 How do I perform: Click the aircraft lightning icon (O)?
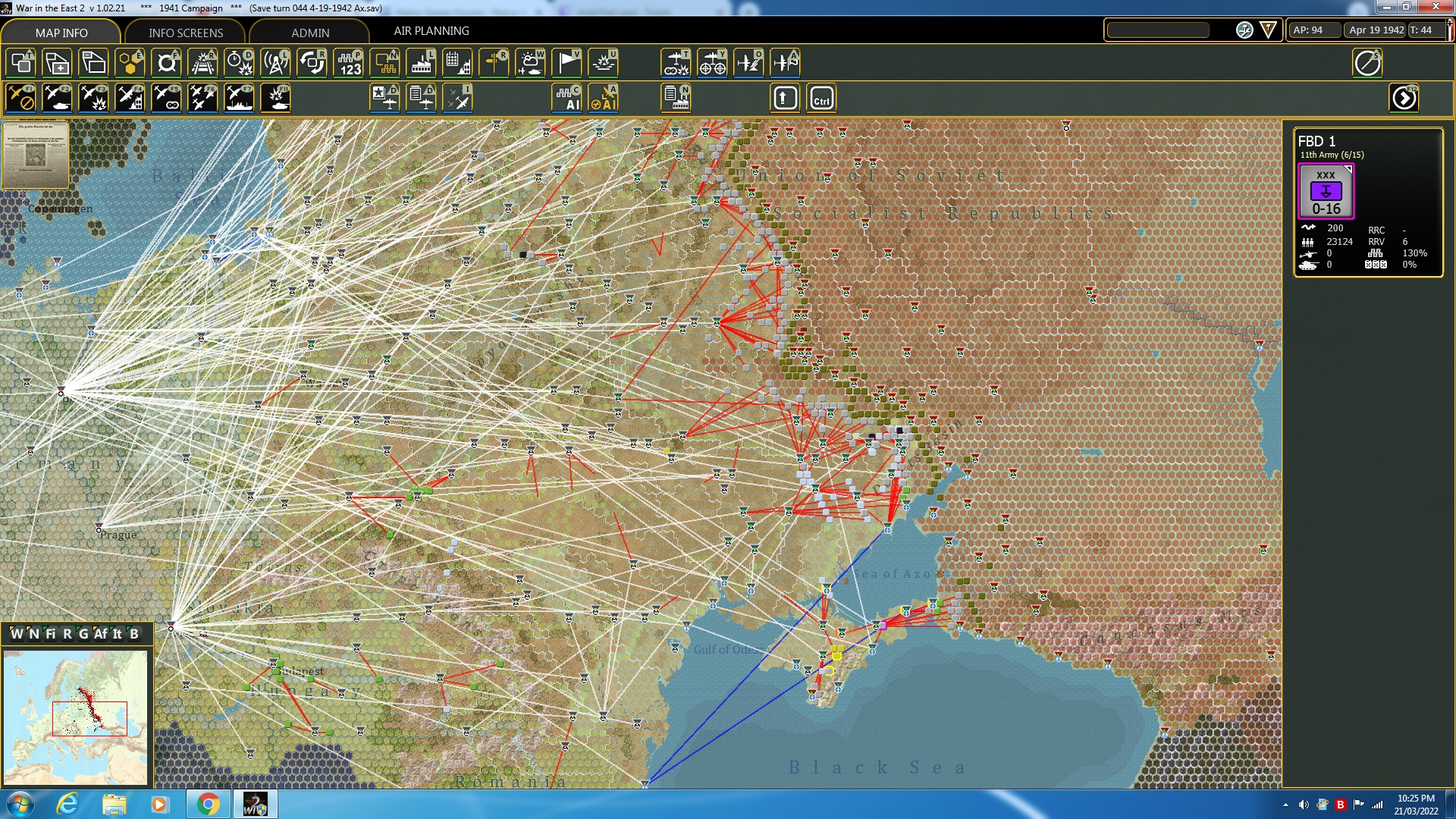pyautogui.click(x=748, y=63)
